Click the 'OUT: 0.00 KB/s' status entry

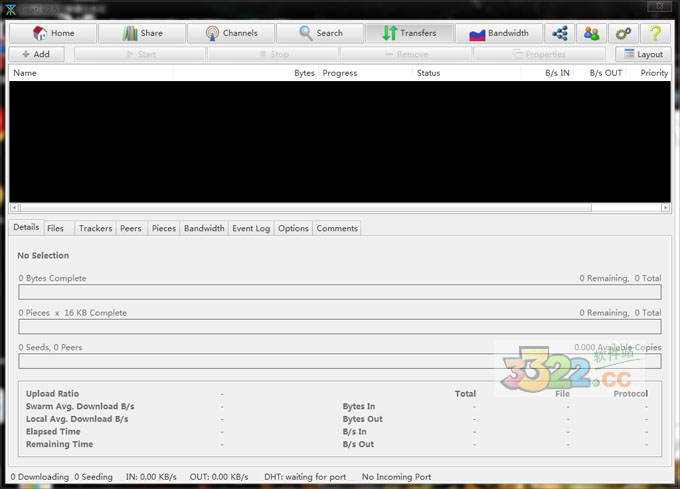219,477
